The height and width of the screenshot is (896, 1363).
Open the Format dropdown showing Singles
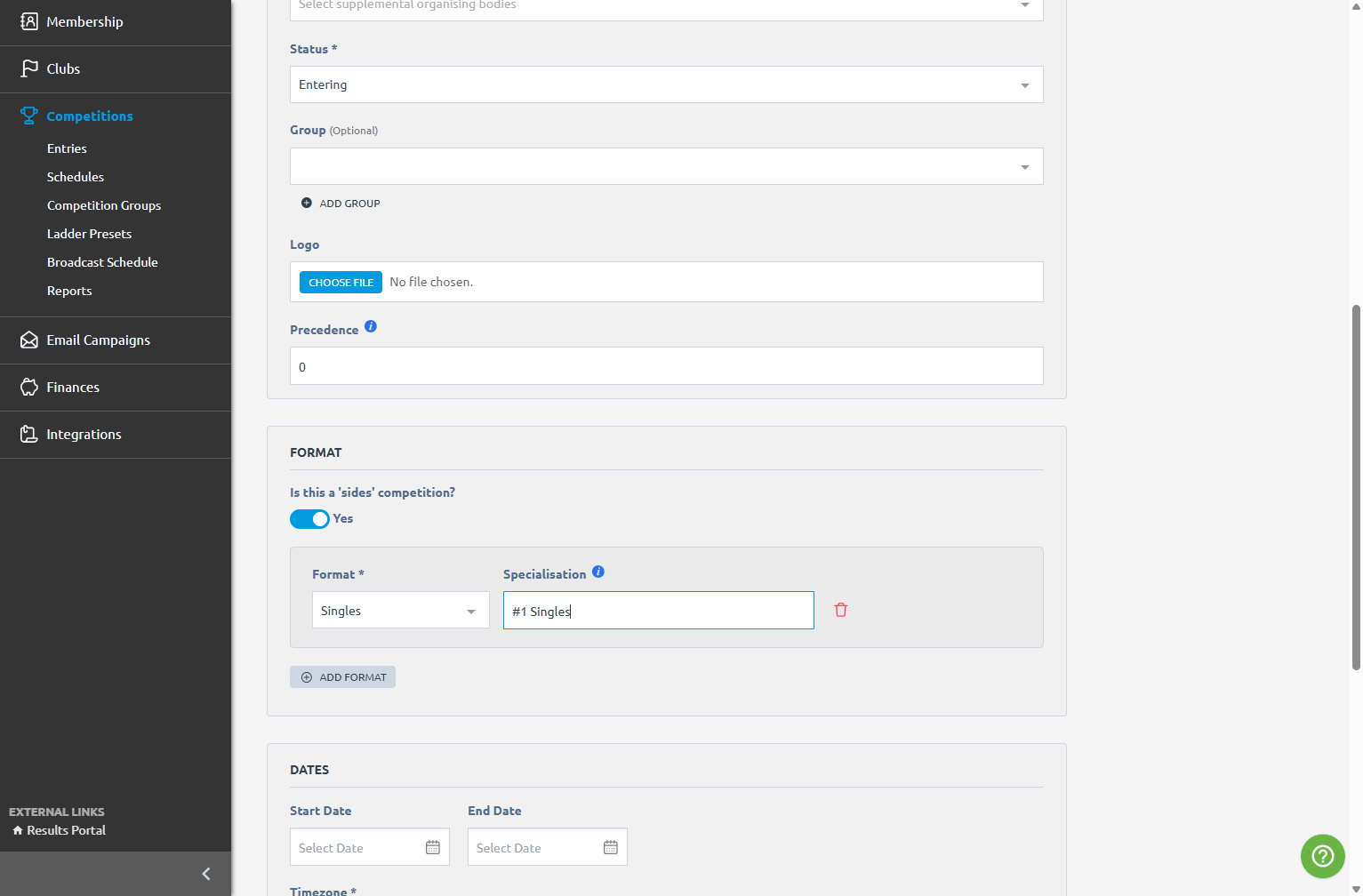(401, 610)
